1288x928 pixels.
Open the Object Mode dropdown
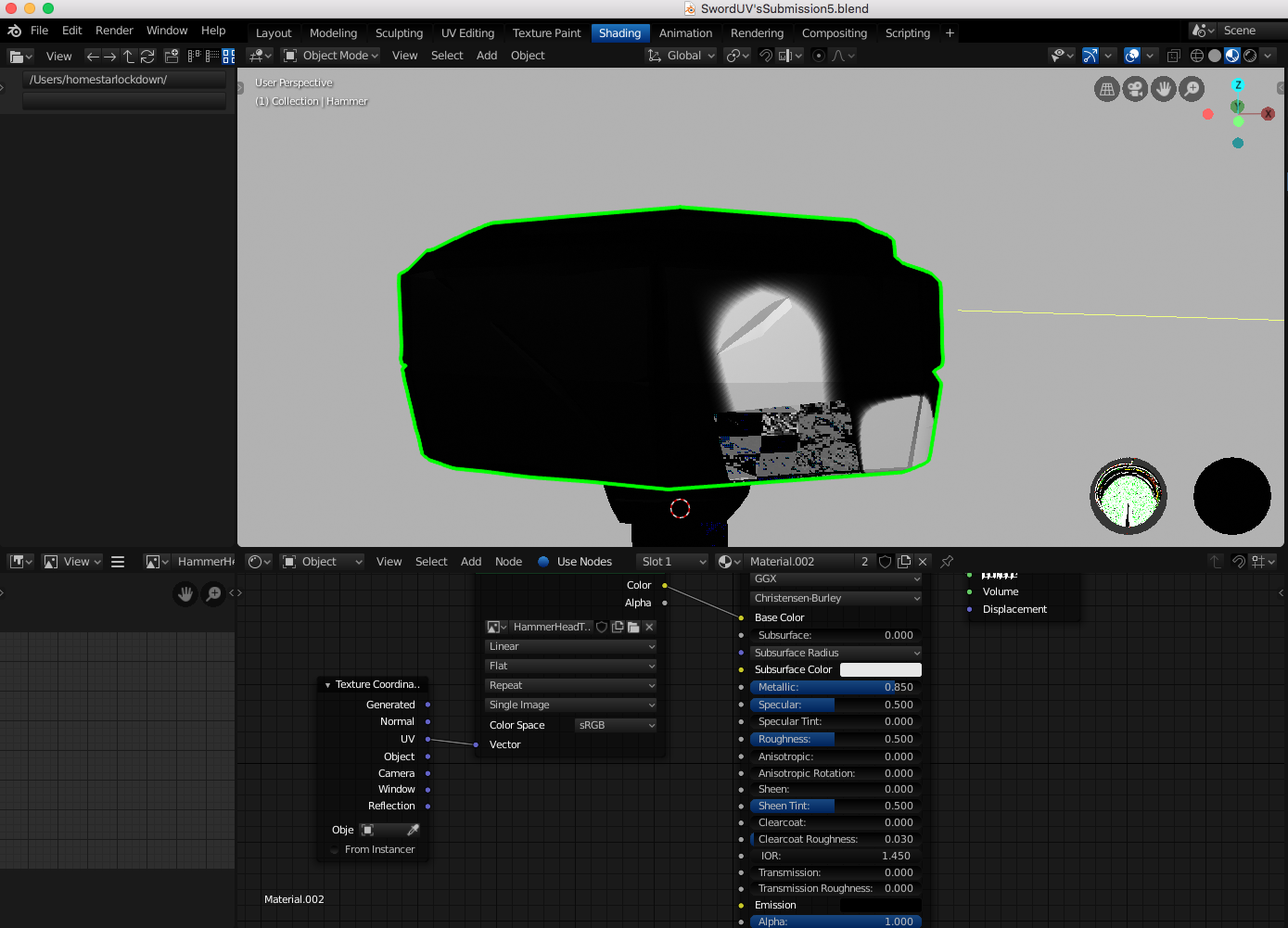(331, 56)
